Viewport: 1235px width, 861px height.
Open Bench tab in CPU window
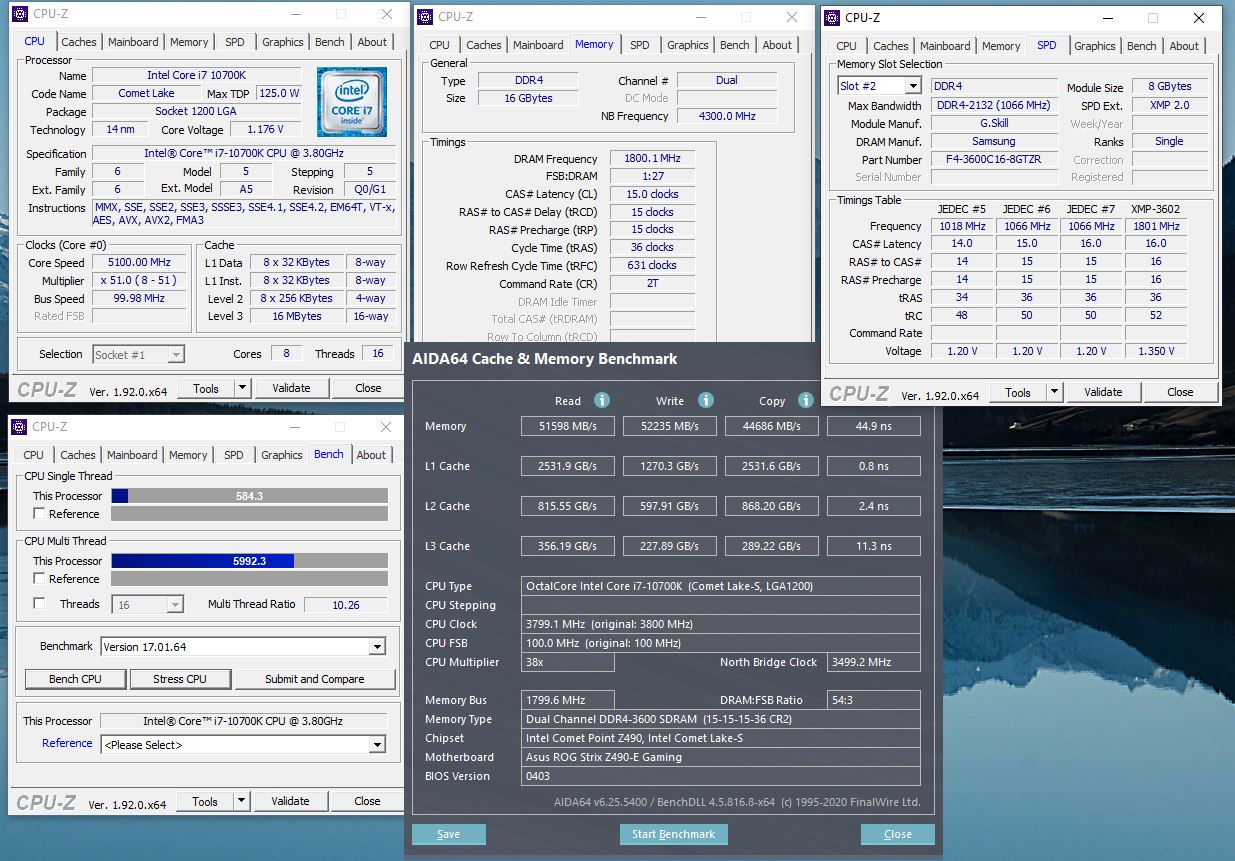[x=330, y=42]
